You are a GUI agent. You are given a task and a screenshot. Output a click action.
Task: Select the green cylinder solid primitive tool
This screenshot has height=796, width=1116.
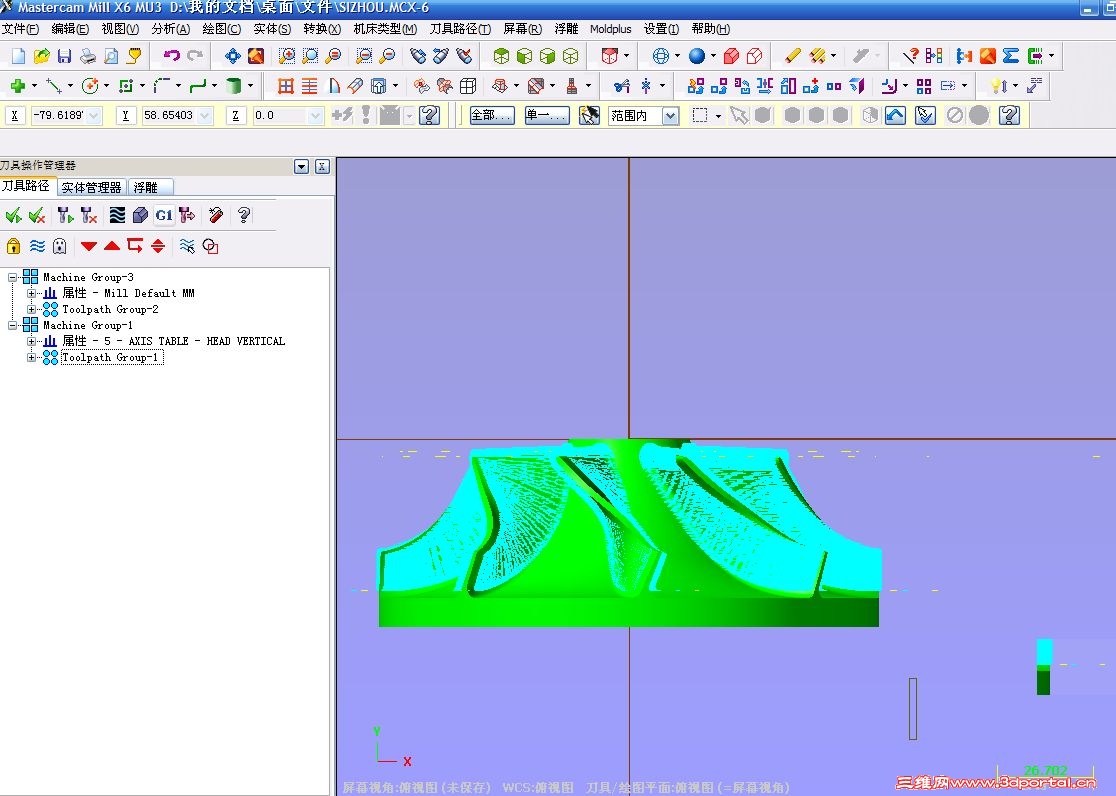click(233, 86)
